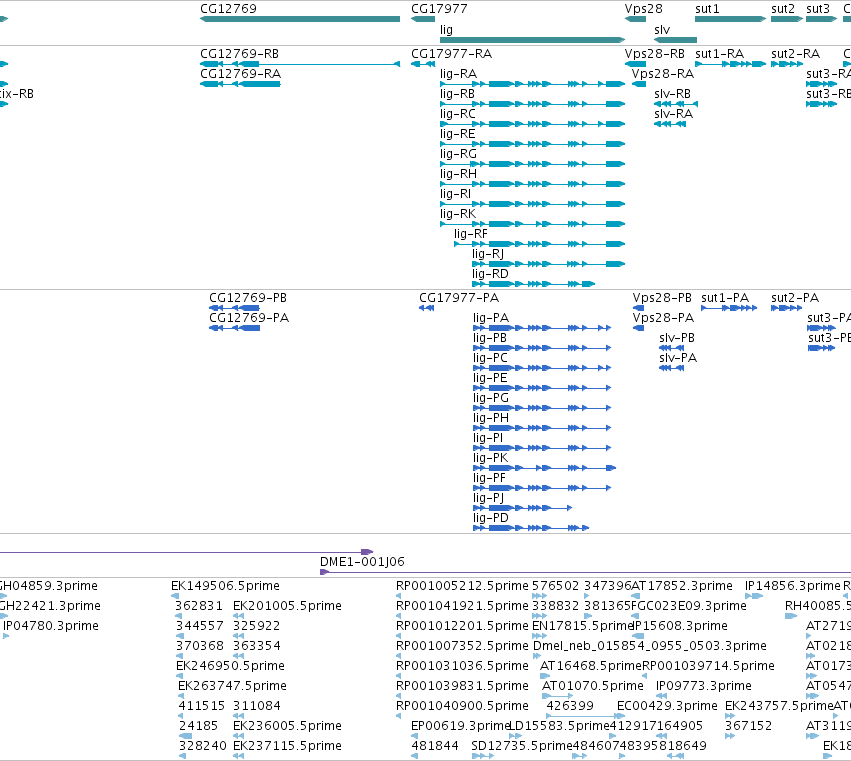
Task: Select protein CG12769-PA
Action: tap(234, 328)
